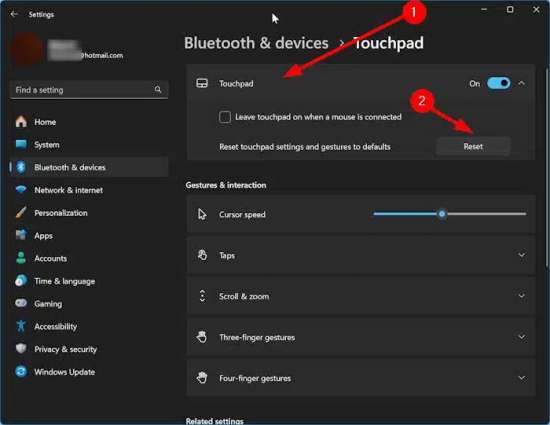
Task: Click Bluetooth & devices breadcrumb link
Action: tap(256, 43)
